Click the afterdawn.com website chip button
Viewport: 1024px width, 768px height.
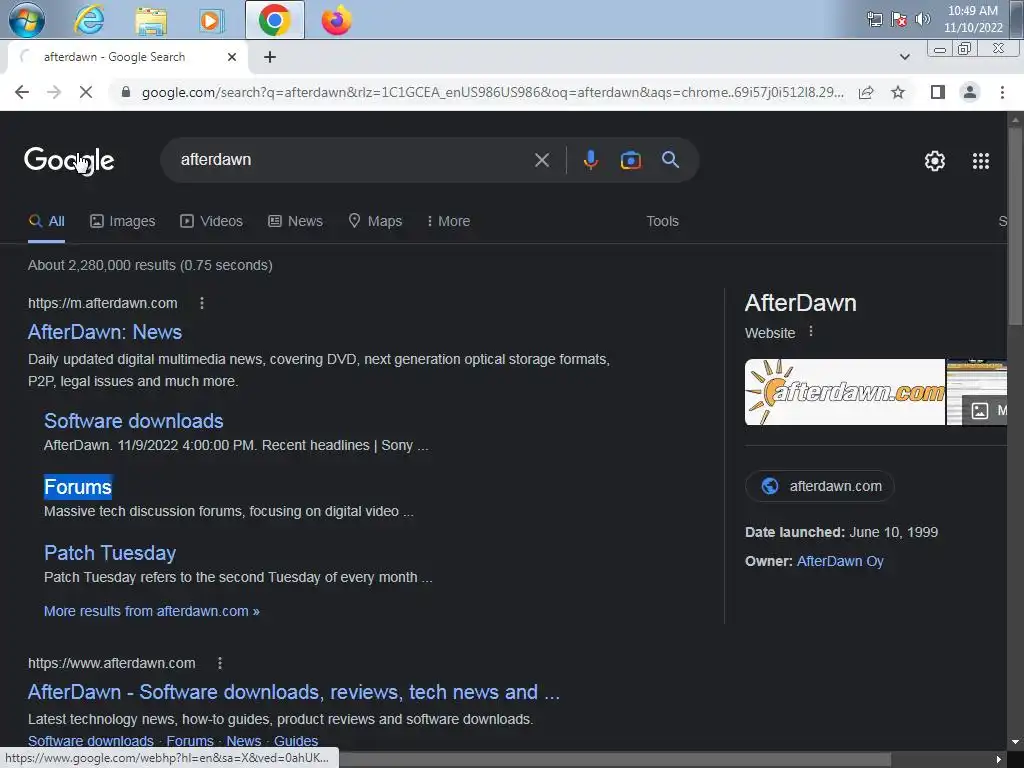click(820, 487)
